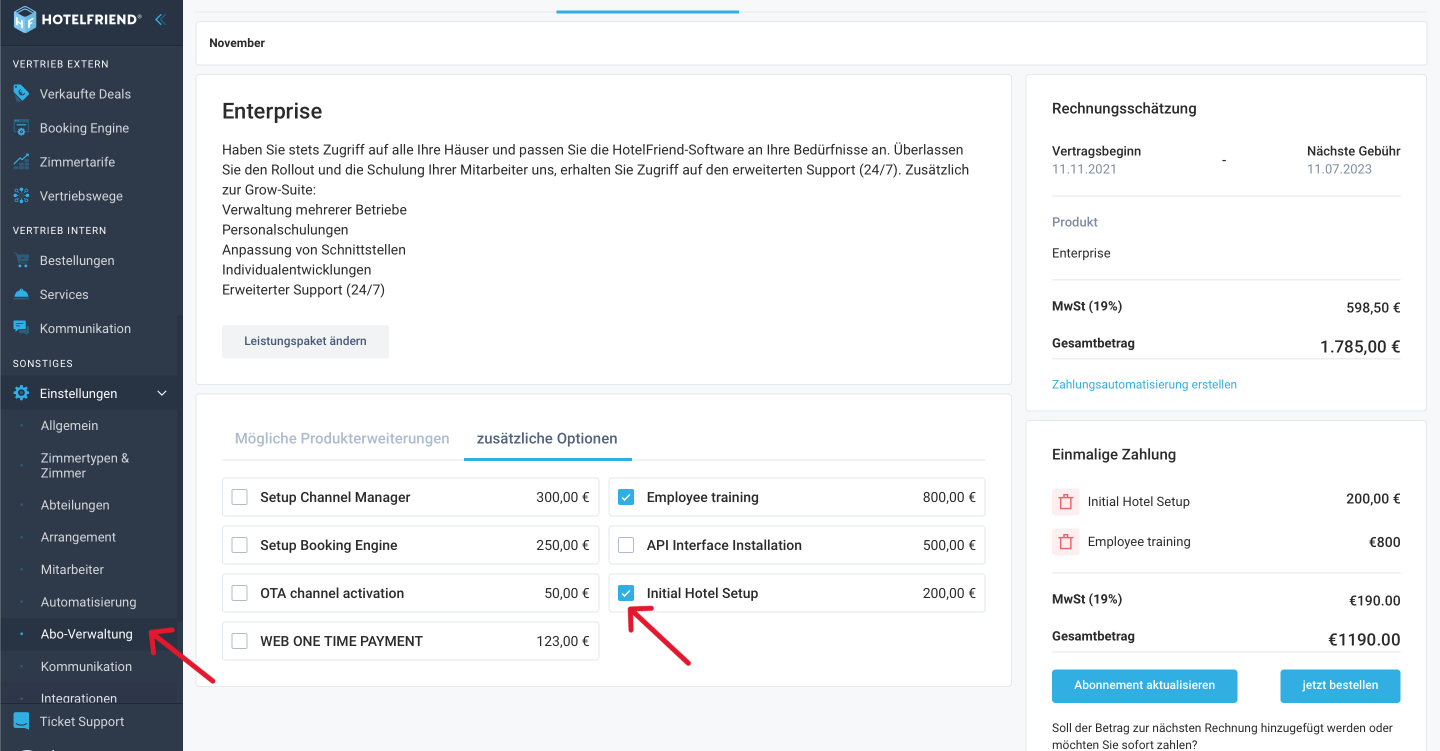Viewport: 1440px width, 751px height.
Task: Click Einstellungen gear icon
Action: click(x=21, y=394)
